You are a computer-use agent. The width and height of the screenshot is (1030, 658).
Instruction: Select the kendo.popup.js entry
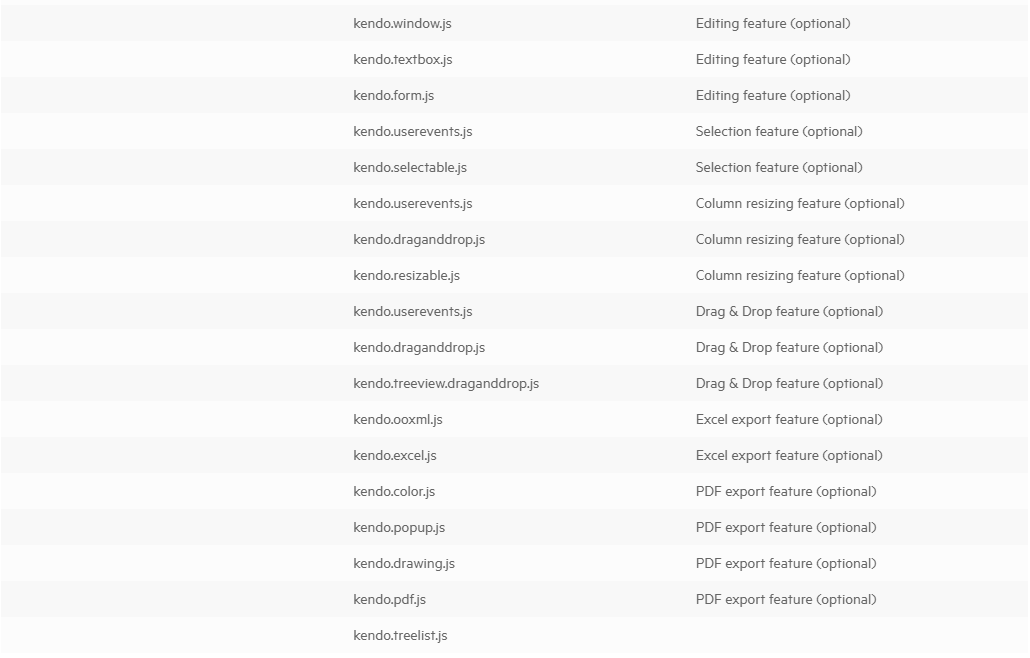click(399, 528)
